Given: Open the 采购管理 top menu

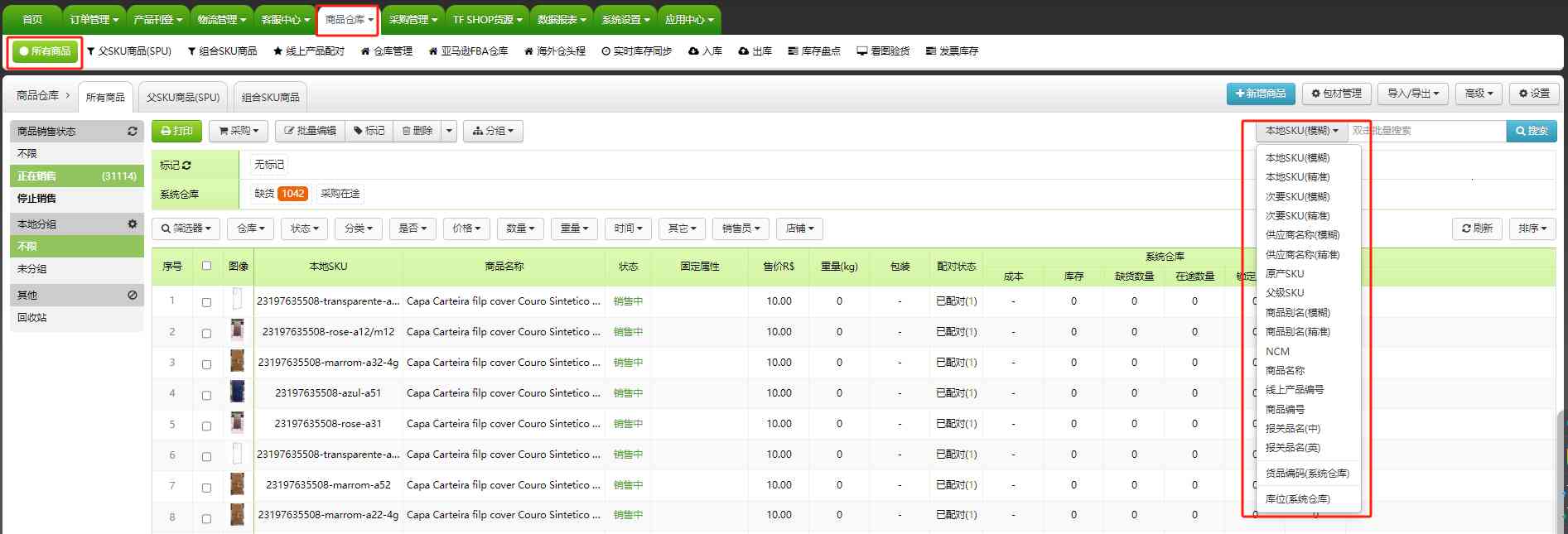Looking at the screenshot, I should point(413,19).
